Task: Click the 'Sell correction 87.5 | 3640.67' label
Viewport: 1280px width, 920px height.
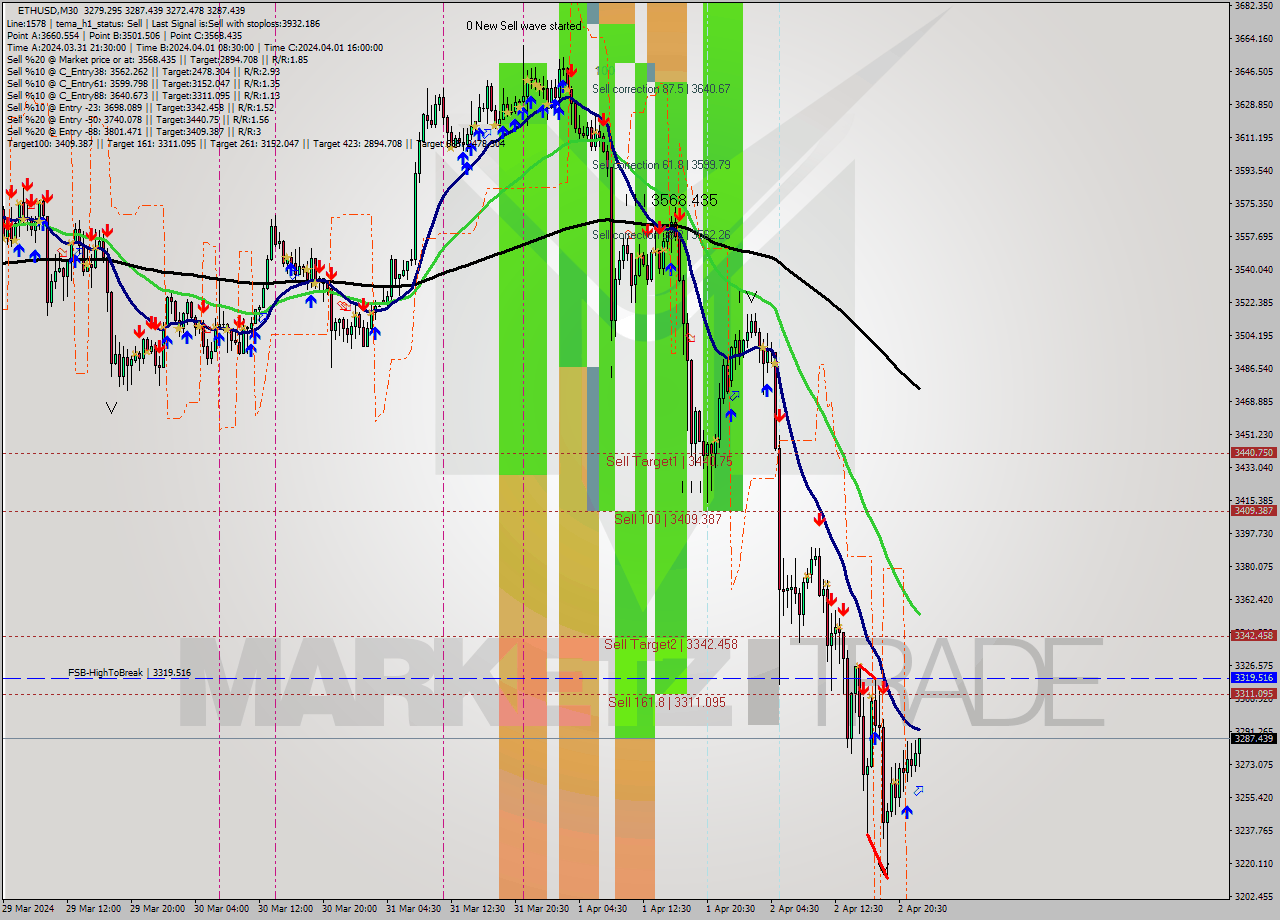Action: tap(661, 89)
